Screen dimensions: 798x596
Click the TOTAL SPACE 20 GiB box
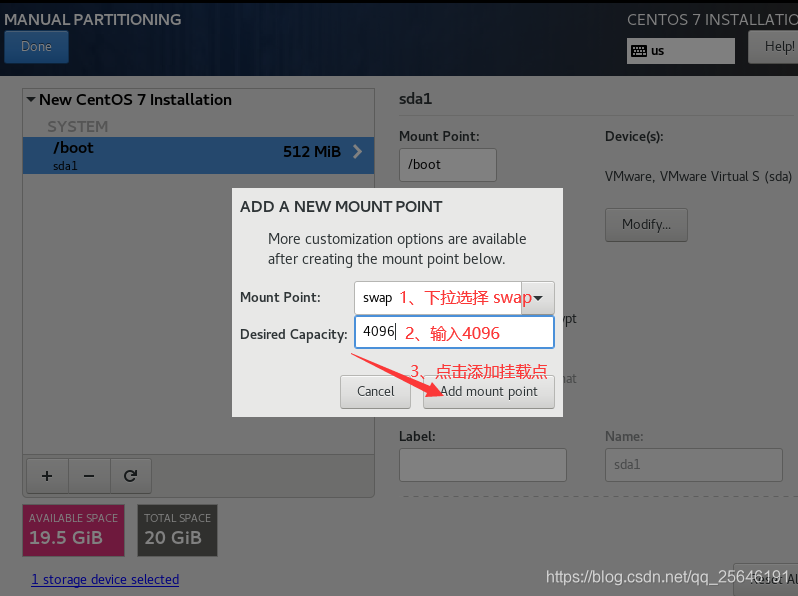click(x=177, y=530)
